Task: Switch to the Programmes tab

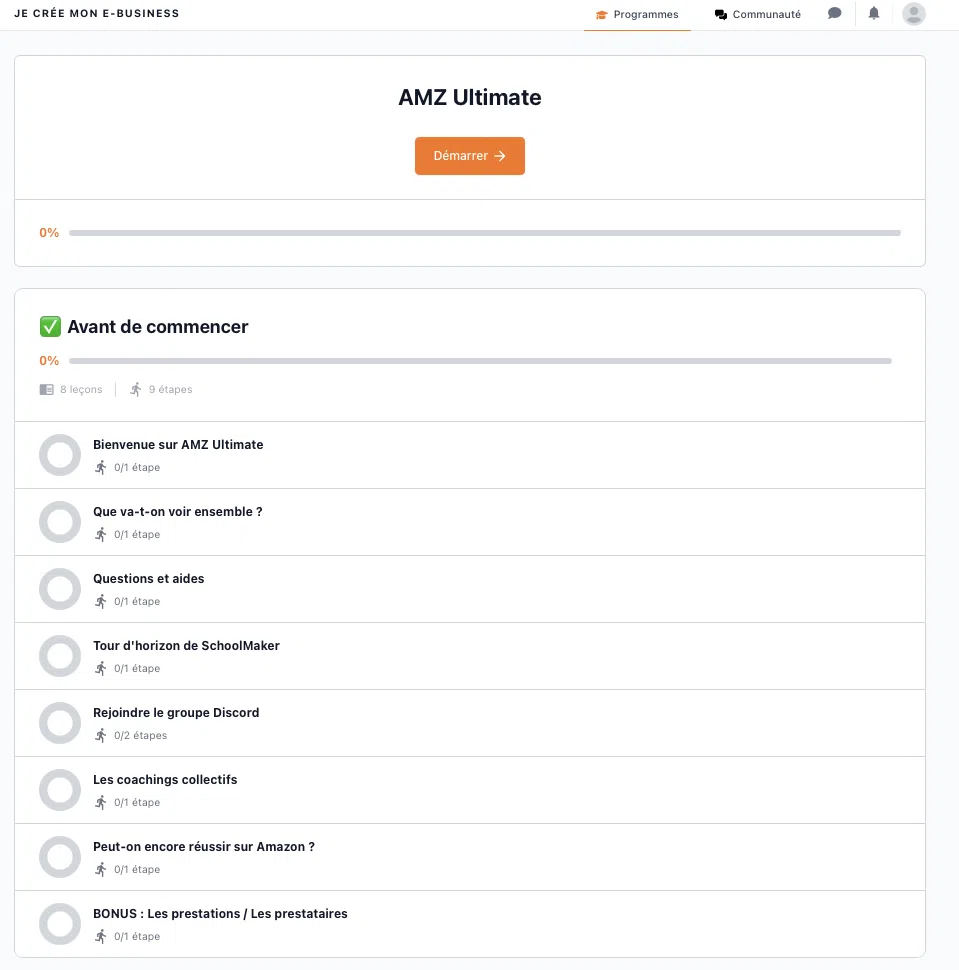Action: [637, 15]
